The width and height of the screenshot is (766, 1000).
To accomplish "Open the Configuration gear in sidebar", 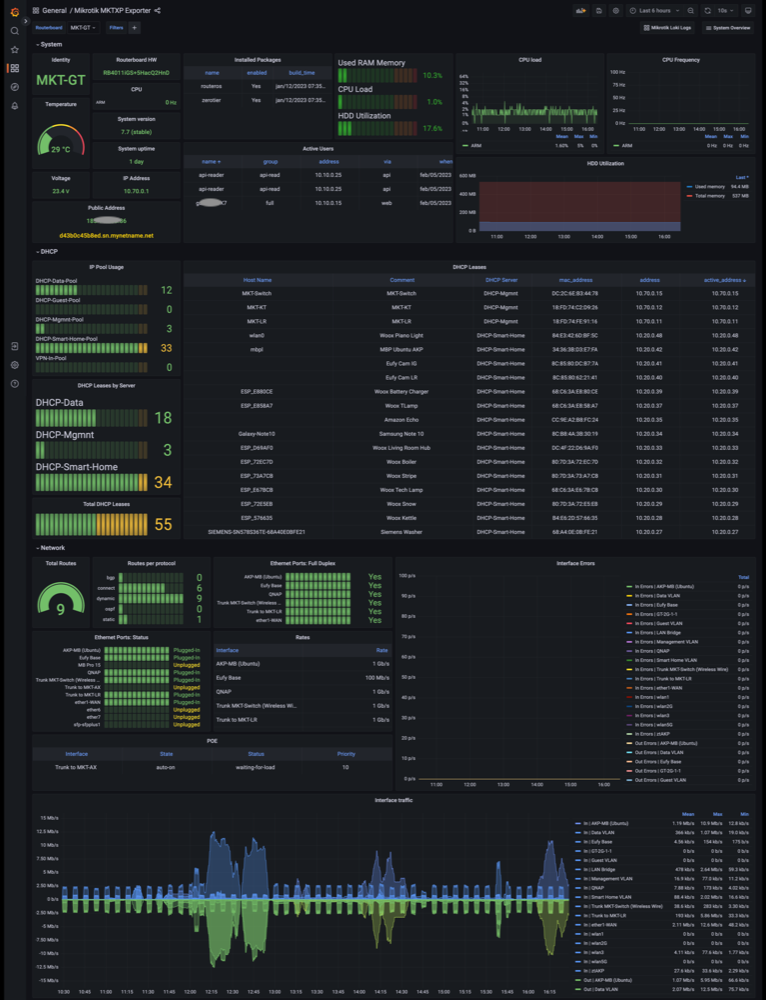I will (x=14, y=365).
